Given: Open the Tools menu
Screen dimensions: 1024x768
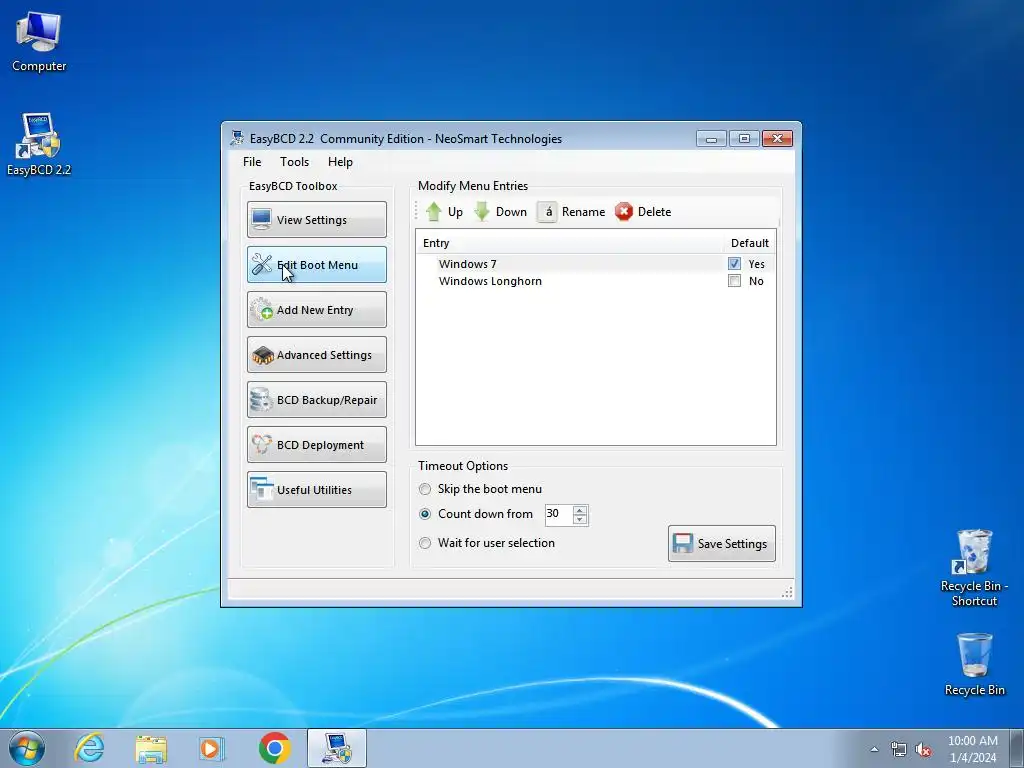Looking at the screenshot, I should click(295, 162).
